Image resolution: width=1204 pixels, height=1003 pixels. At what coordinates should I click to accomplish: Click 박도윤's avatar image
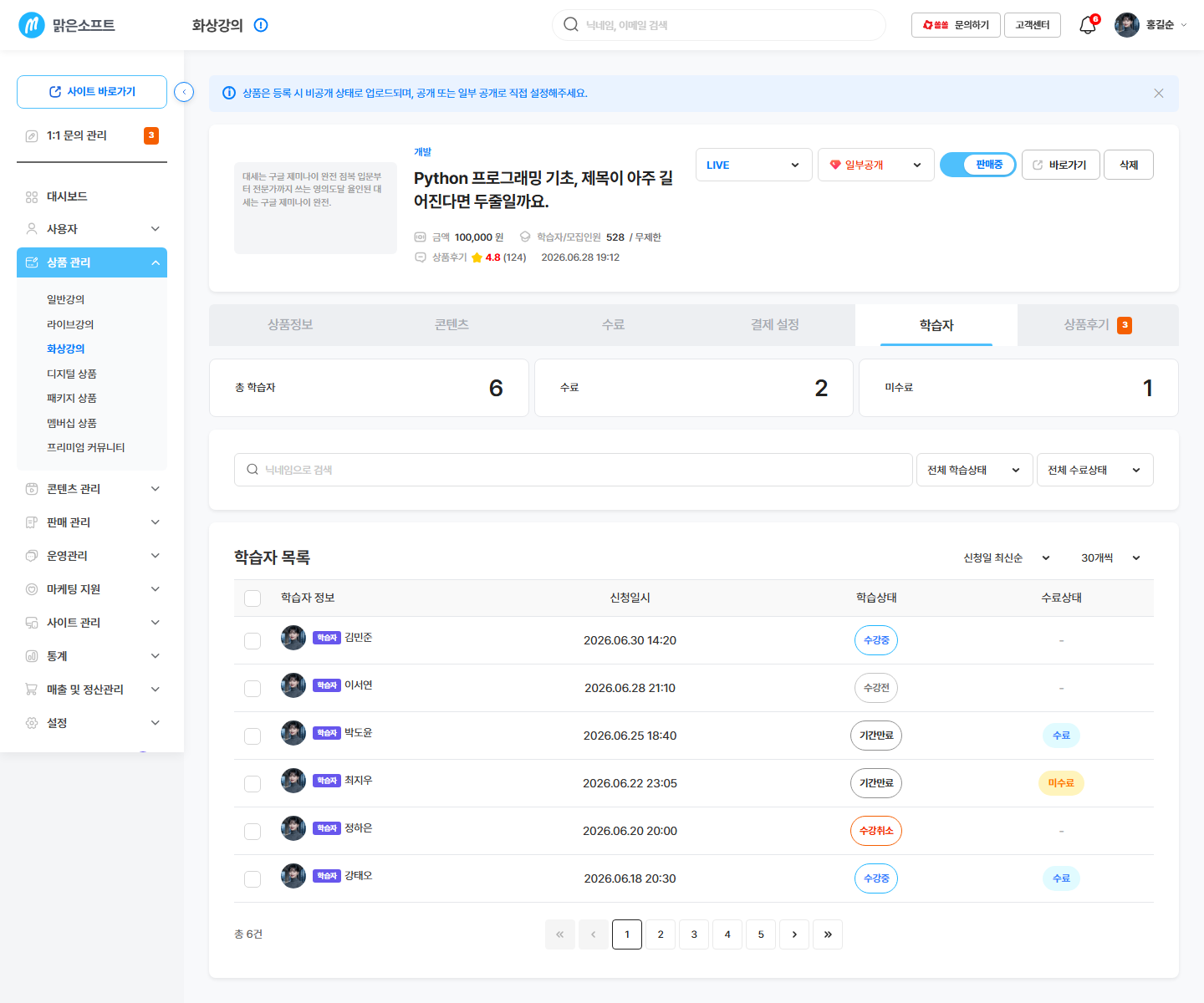pyautogui.click(x=293, y=733)
